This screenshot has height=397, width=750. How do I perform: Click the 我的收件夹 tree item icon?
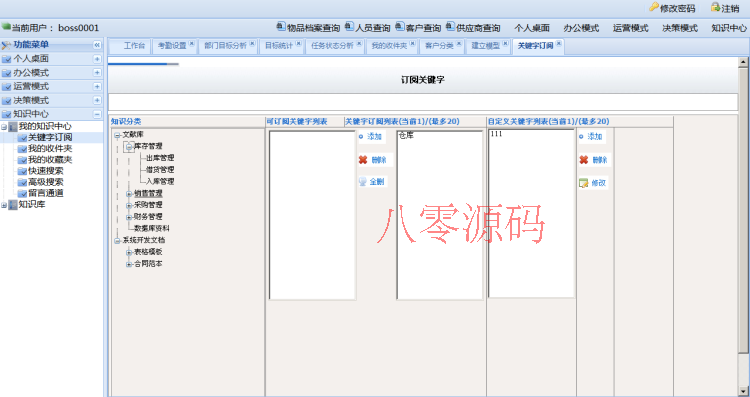[22, 149]
